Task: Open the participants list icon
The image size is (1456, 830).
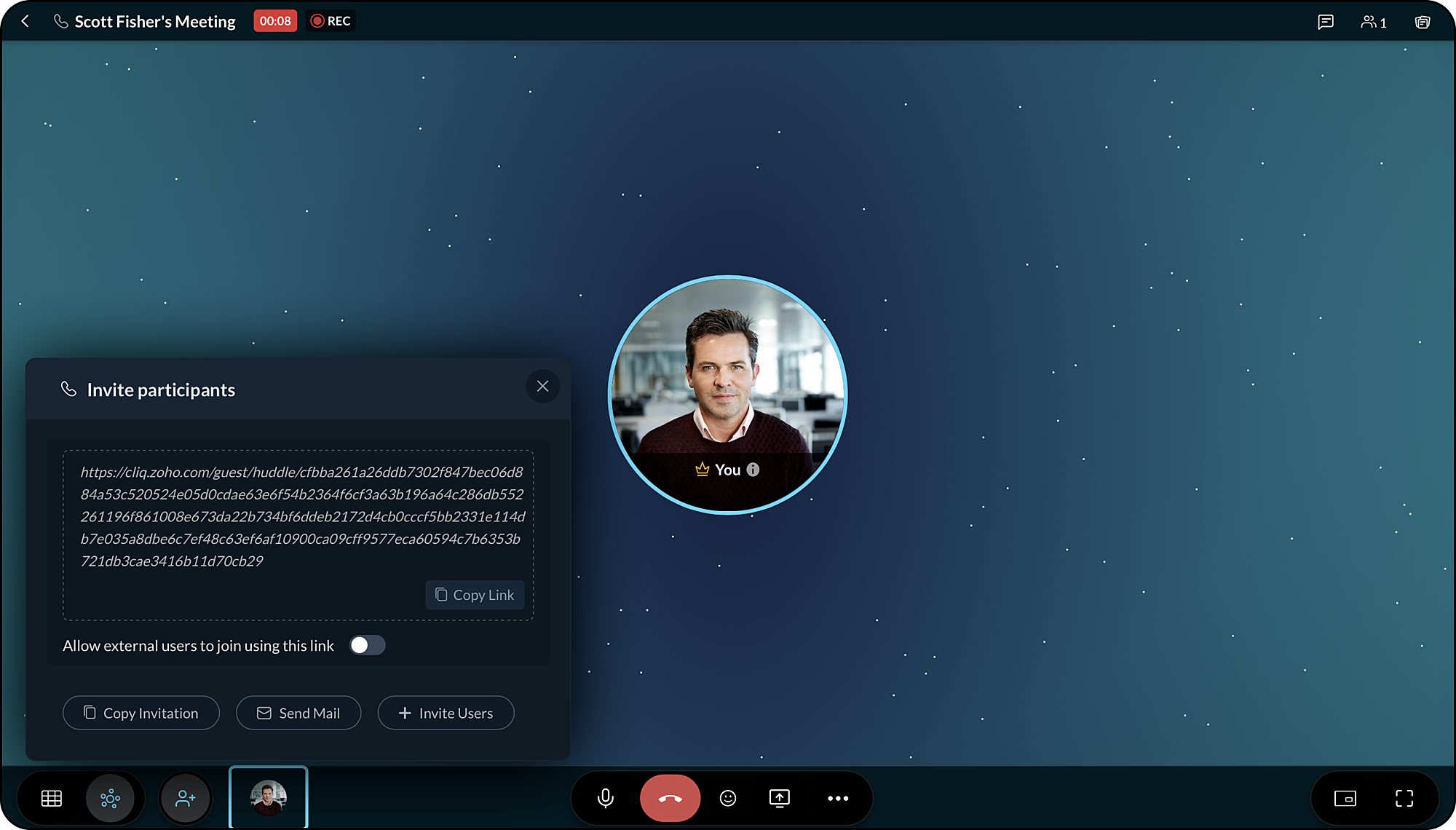Action: [1373, 22]
